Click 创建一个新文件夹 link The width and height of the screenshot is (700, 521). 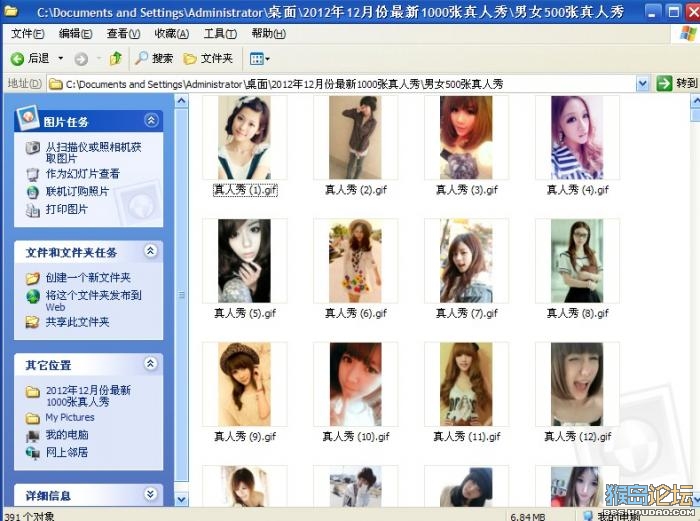pos(88,278)
